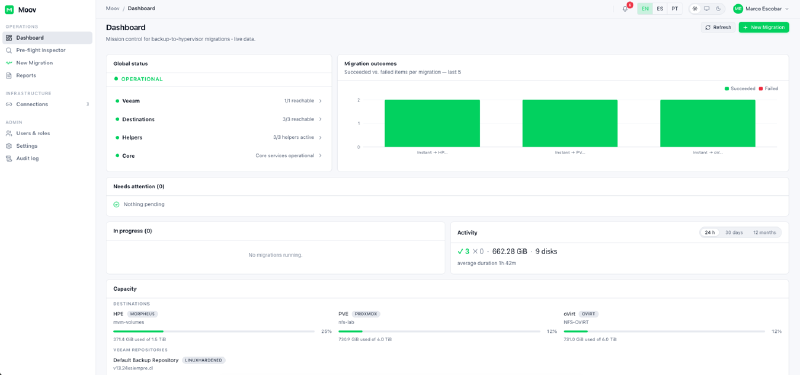
Task: Click the green Moov logo icon
Action: [x=9, y=10]
